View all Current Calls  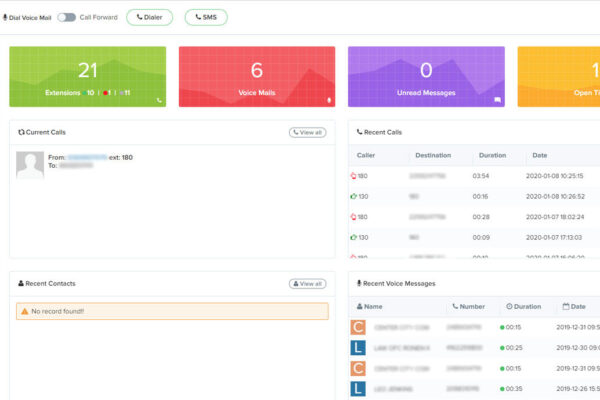point(307,132)
